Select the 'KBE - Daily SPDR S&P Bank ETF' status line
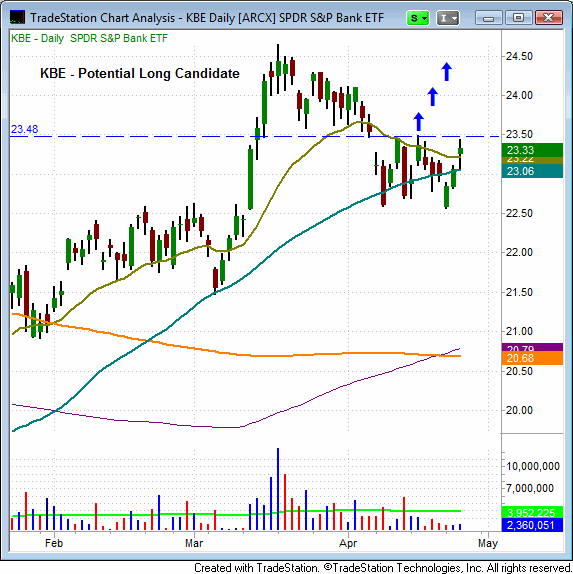Screen dimensions: 573x574 [x=89, y=38]
